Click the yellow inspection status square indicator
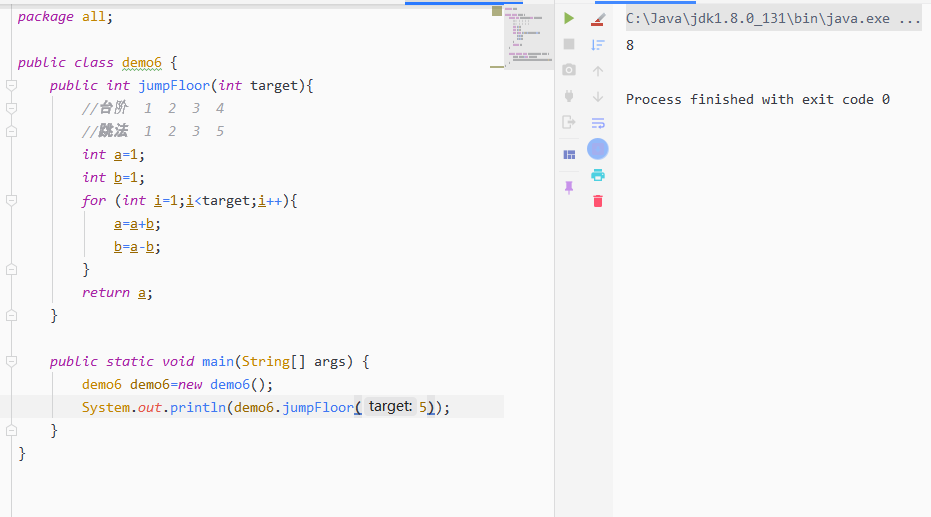Image resolution: width=931 pixels, height=517 pixels. tap(497, 11)
